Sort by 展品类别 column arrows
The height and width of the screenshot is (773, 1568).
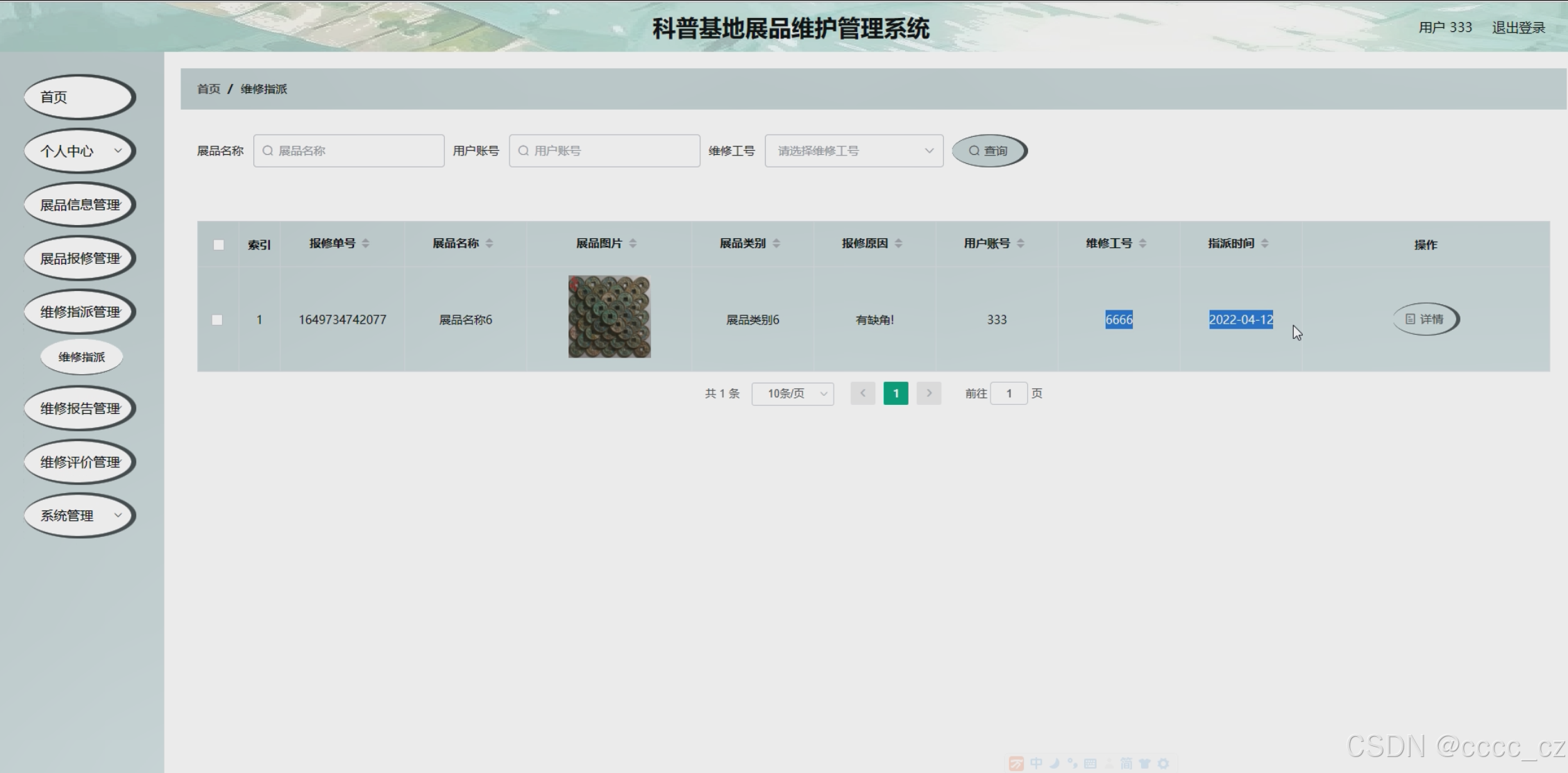pyautogui.click(x=776, y=243)
